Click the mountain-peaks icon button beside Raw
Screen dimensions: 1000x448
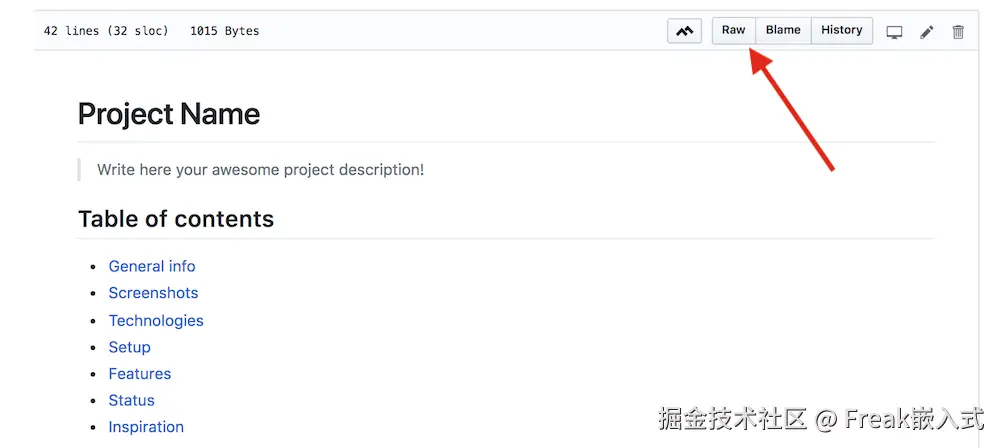point(684,31)
